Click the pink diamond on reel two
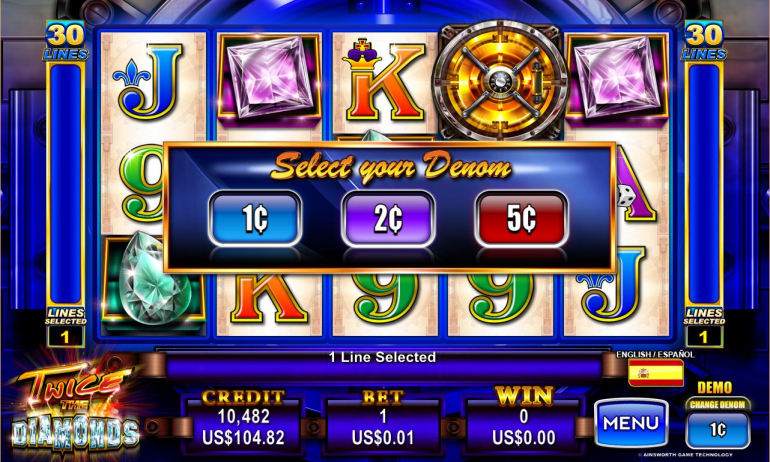The width and height of the screenshot is (770, 462). (269, 77)
